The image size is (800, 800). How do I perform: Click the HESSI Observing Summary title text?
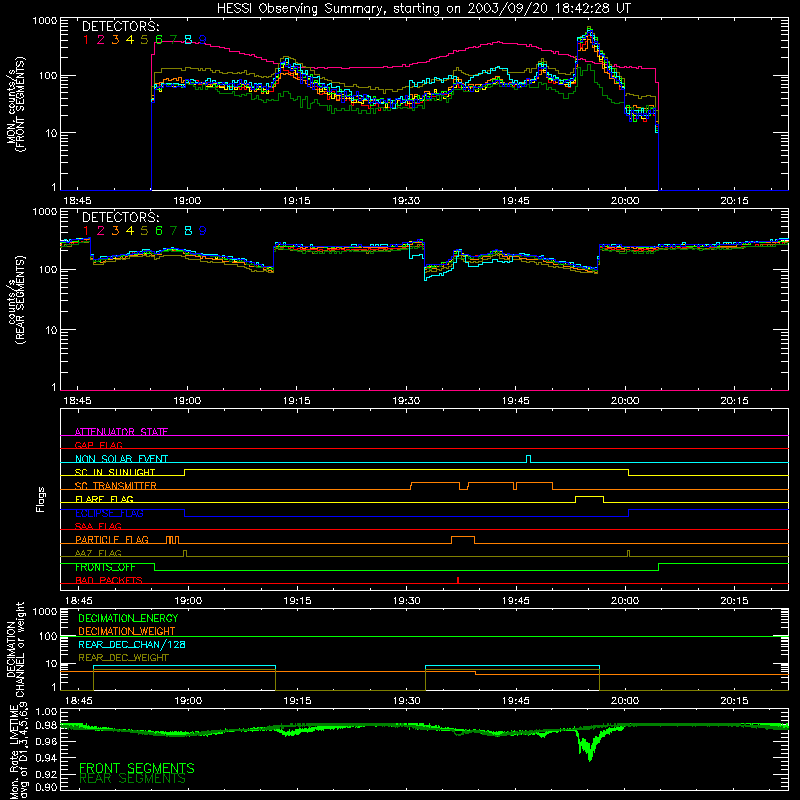(x=423, y=8)
